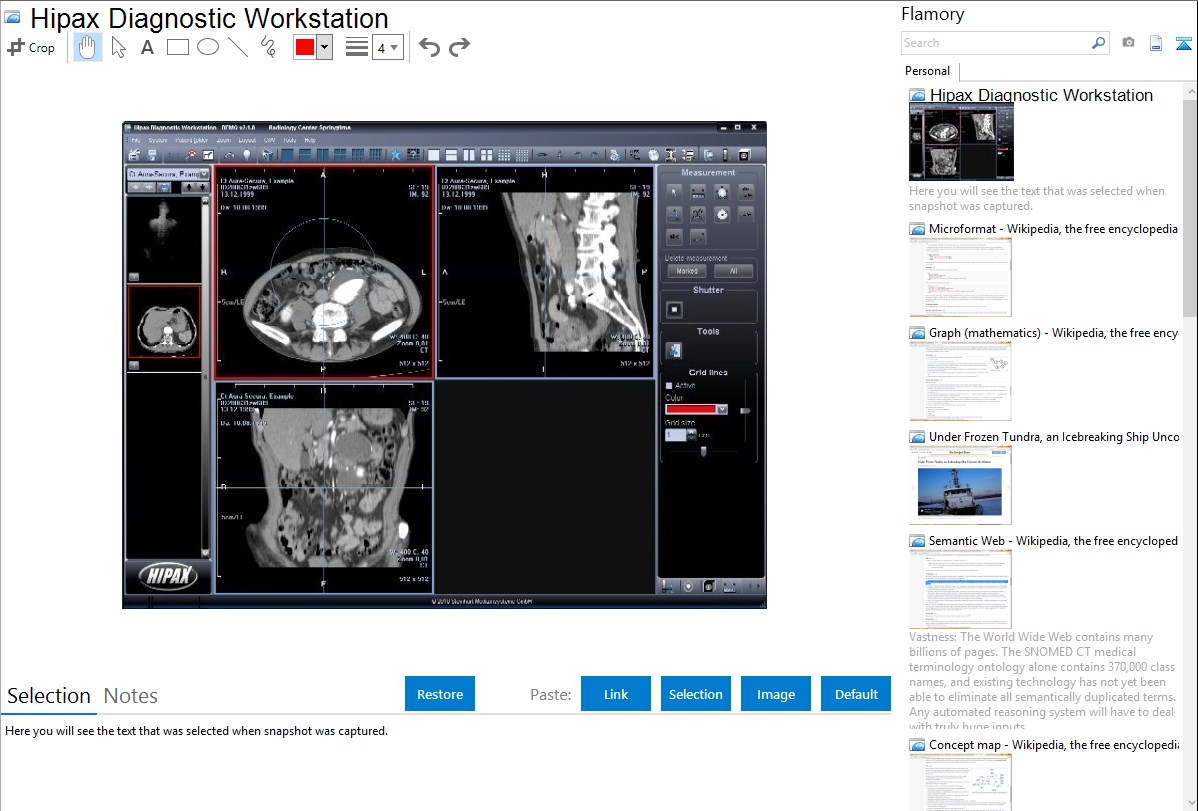Image resolution: width=1198 pixels, height=811 pixels.
Task: Open the Graph (mathematics) snapshot thumbnail
Action: (960, 381)
